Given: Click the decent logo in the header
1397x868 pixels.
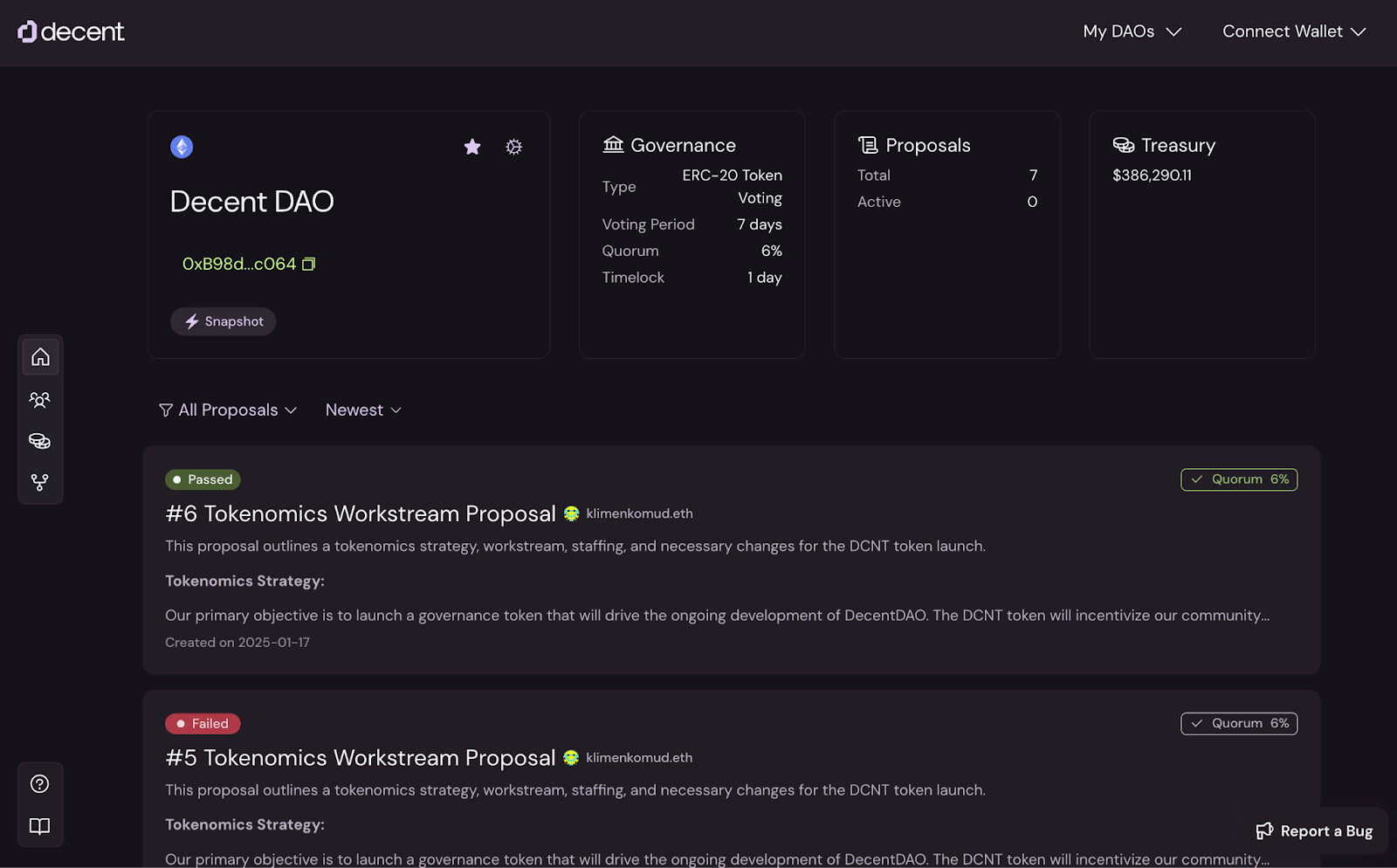Looking at the screenshot, I should click(71, 31).
